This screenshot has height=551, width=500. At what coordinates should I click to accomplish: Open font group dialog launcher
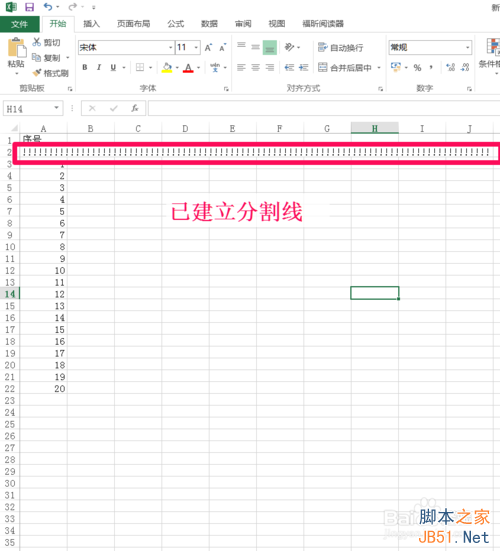point(226,89)
